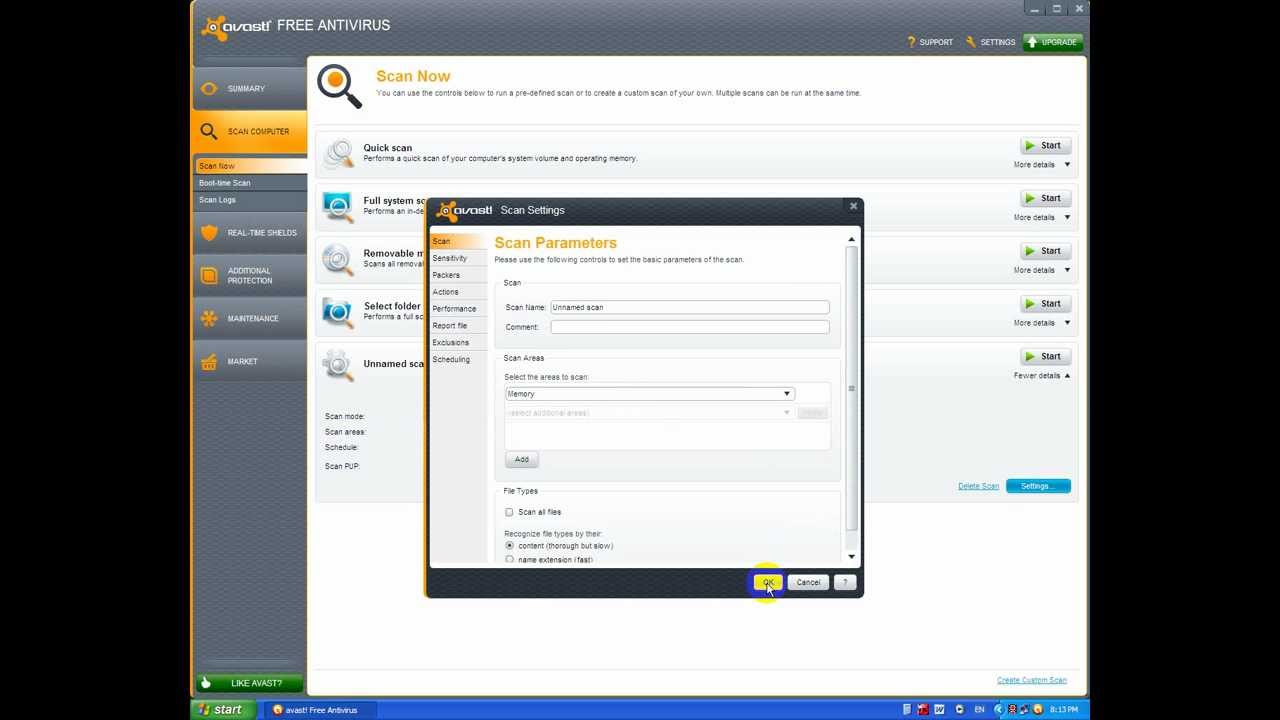Click the Add scan area button

pos(522,460)
